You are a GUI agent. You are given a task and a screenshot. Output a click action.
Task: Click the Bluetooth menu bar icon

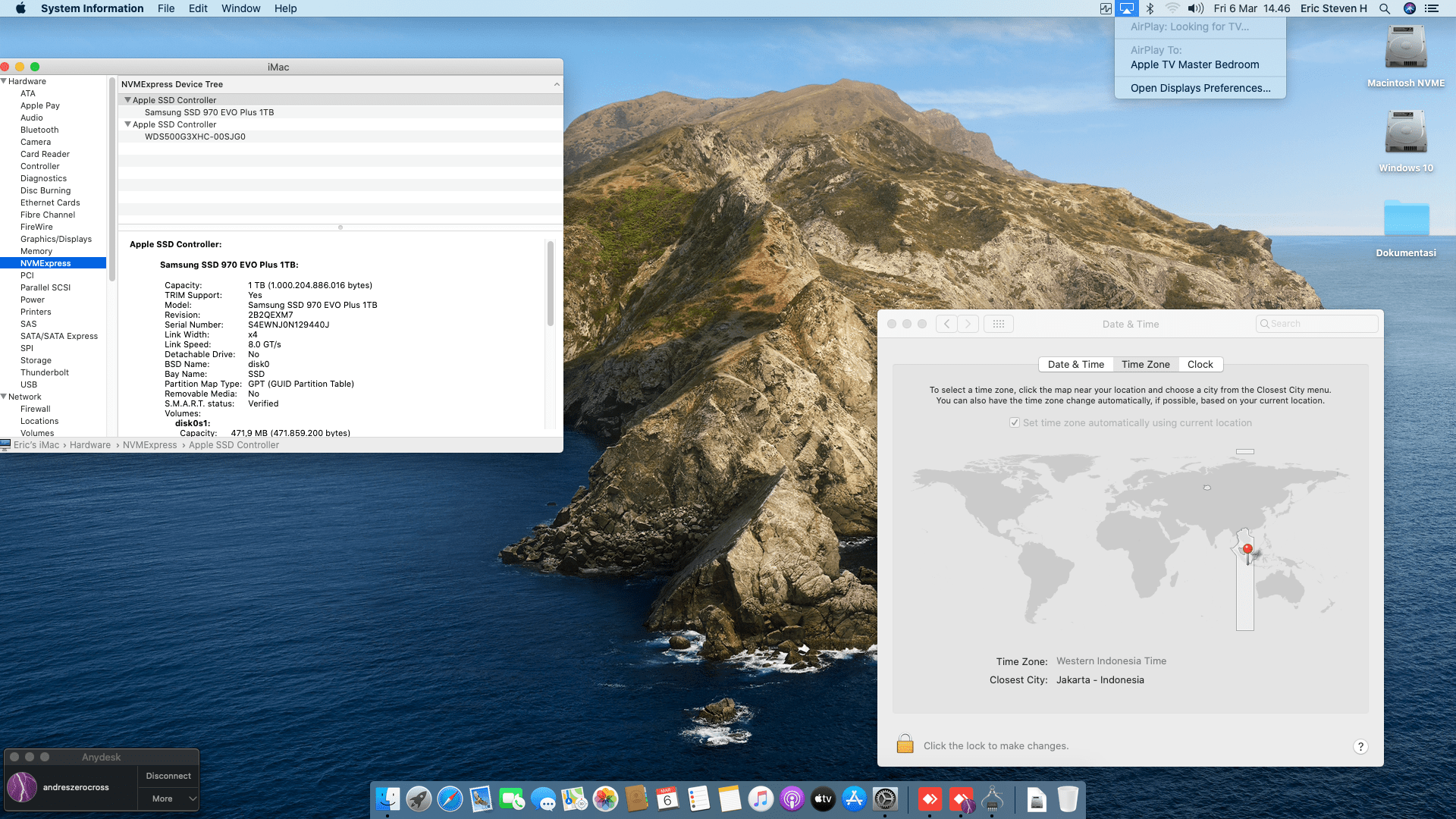pyautogui.click(x=1150, y=8)
